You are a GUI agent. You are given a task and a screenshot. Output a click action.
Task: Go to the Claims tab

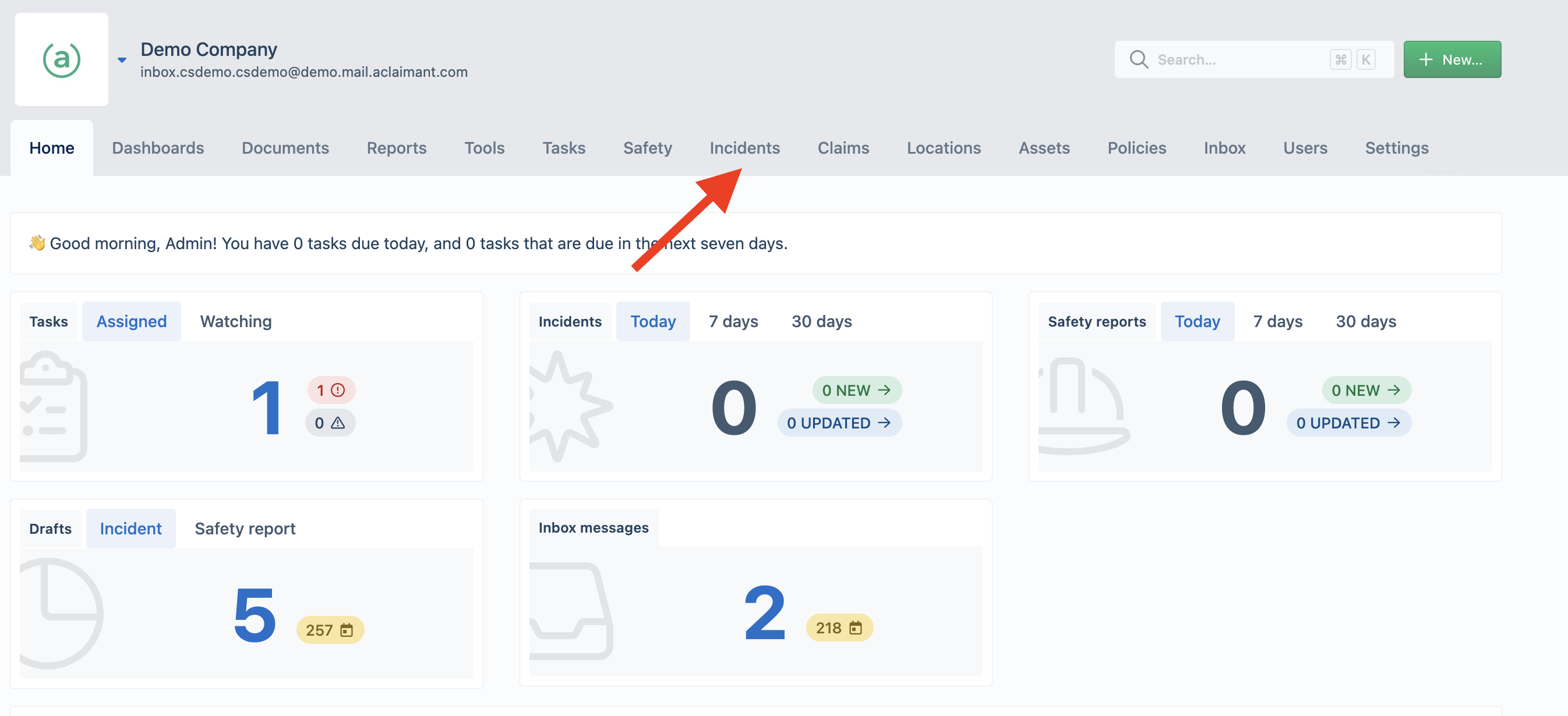coord(843,148)
